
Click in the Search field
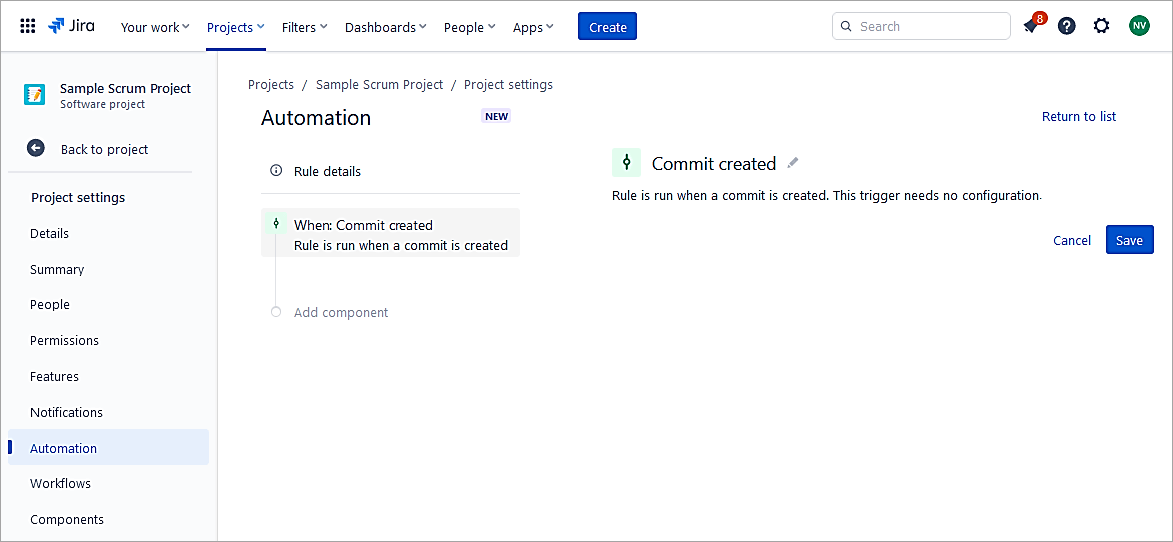point(930,27)
